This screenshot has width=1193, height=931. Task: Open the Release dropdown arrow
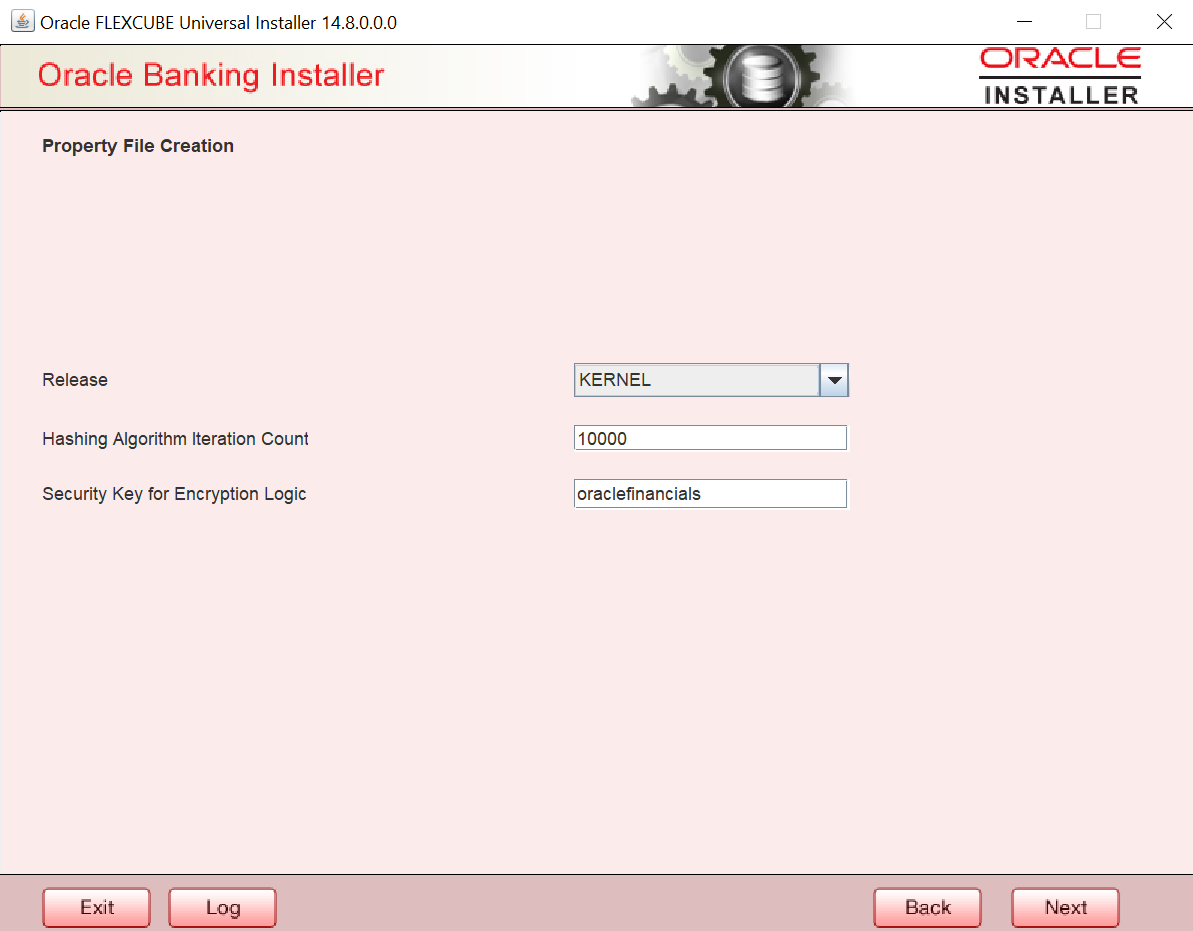tap(834, 380)
